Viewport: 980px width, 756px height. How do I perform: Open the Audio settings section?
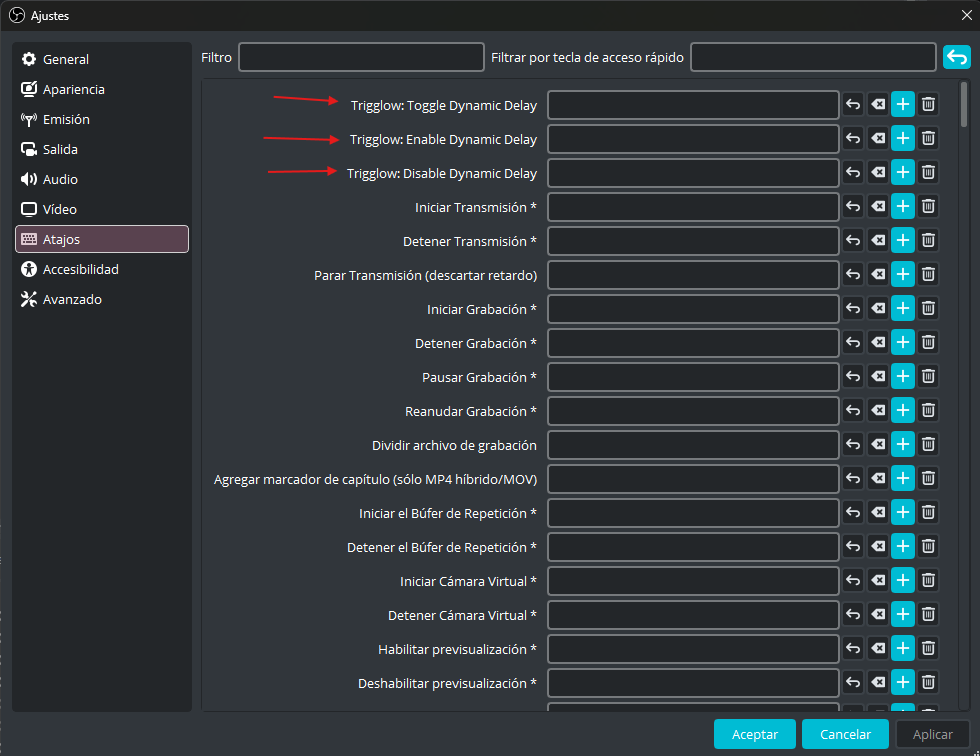102,179
